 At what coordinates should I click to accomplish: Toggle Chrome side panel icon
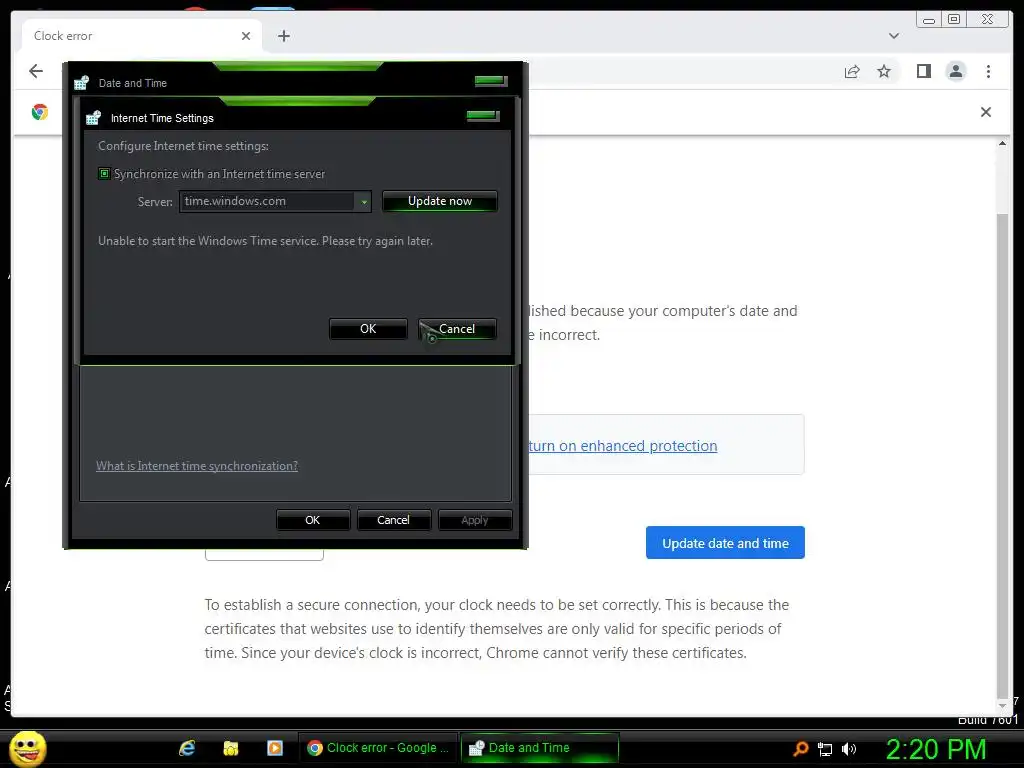click(x=923, y=71)
